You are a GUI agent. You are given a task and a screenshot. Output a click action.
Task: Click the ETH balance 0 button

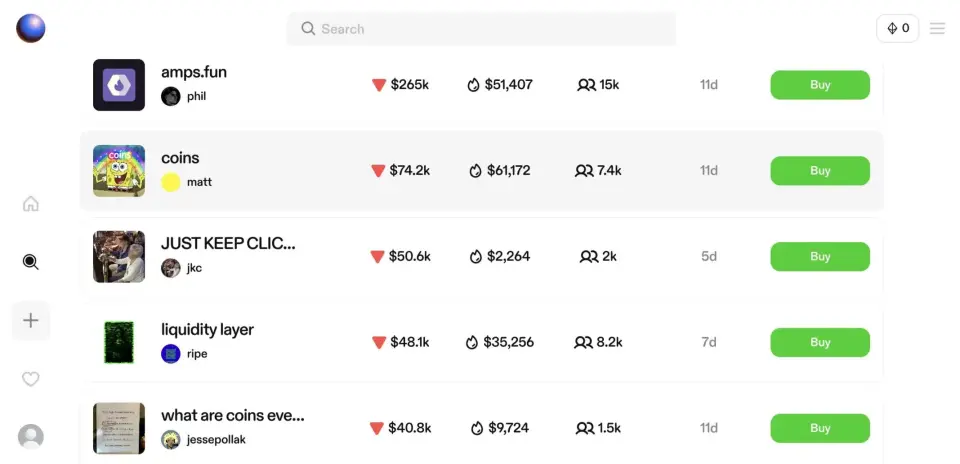click(897, 29)
